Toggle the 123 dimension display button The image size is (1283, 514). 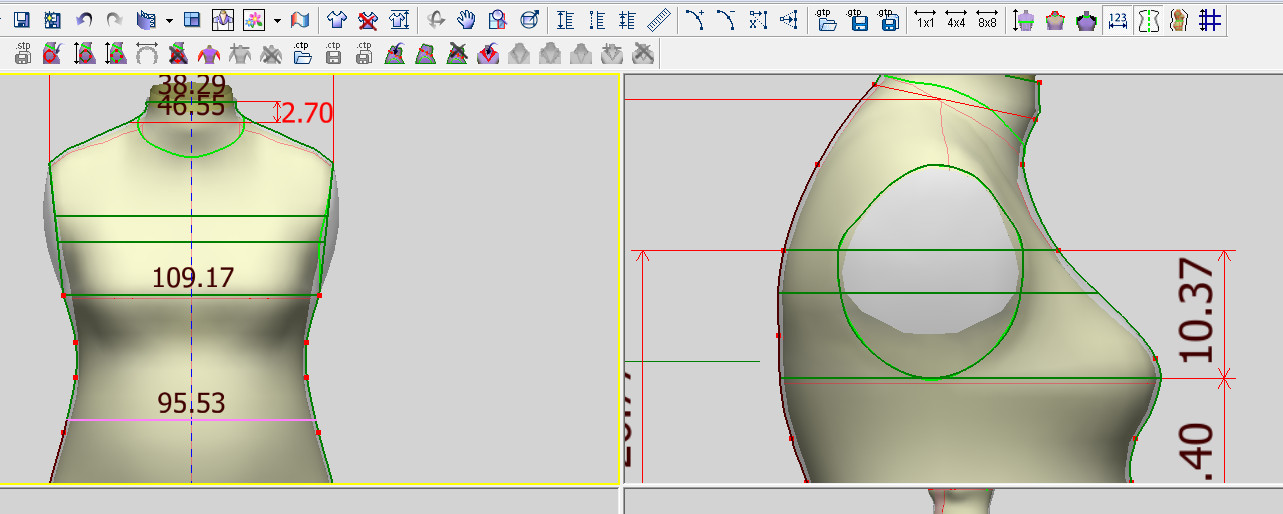pos(1118,20)
